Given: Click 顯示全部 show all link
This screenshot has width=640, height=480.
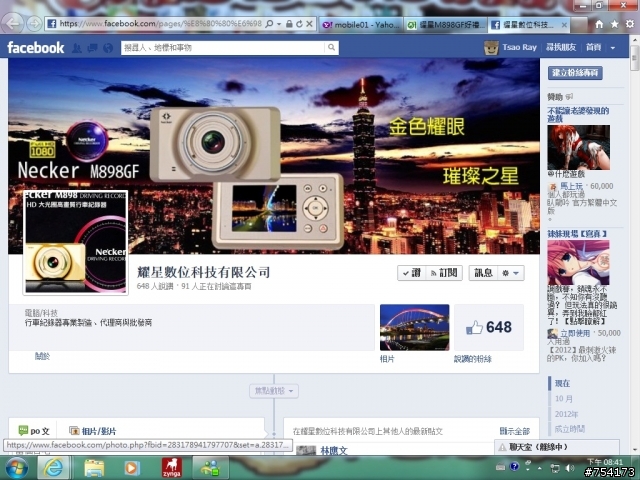Looking at the screenshot, I should [x=515, y=431].
